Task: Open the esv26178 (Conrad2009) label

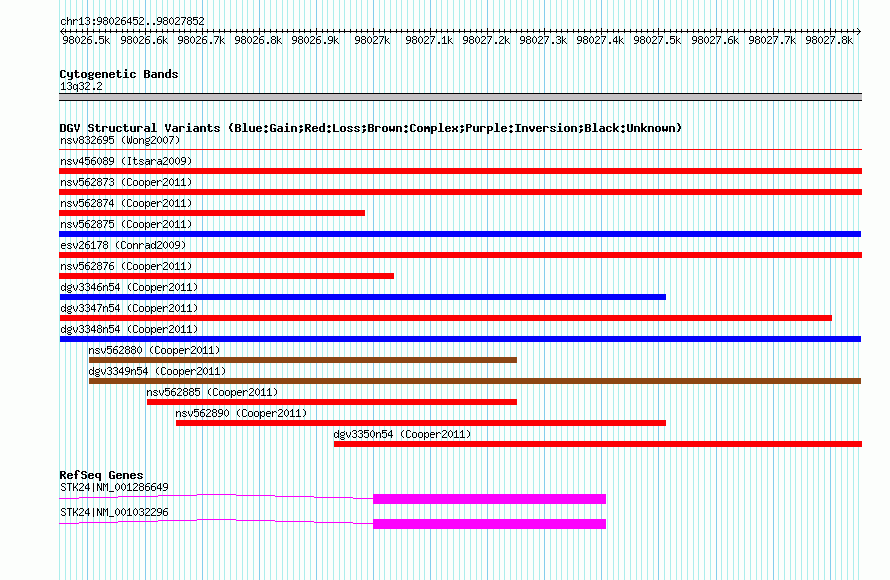Action: [123, 245]
